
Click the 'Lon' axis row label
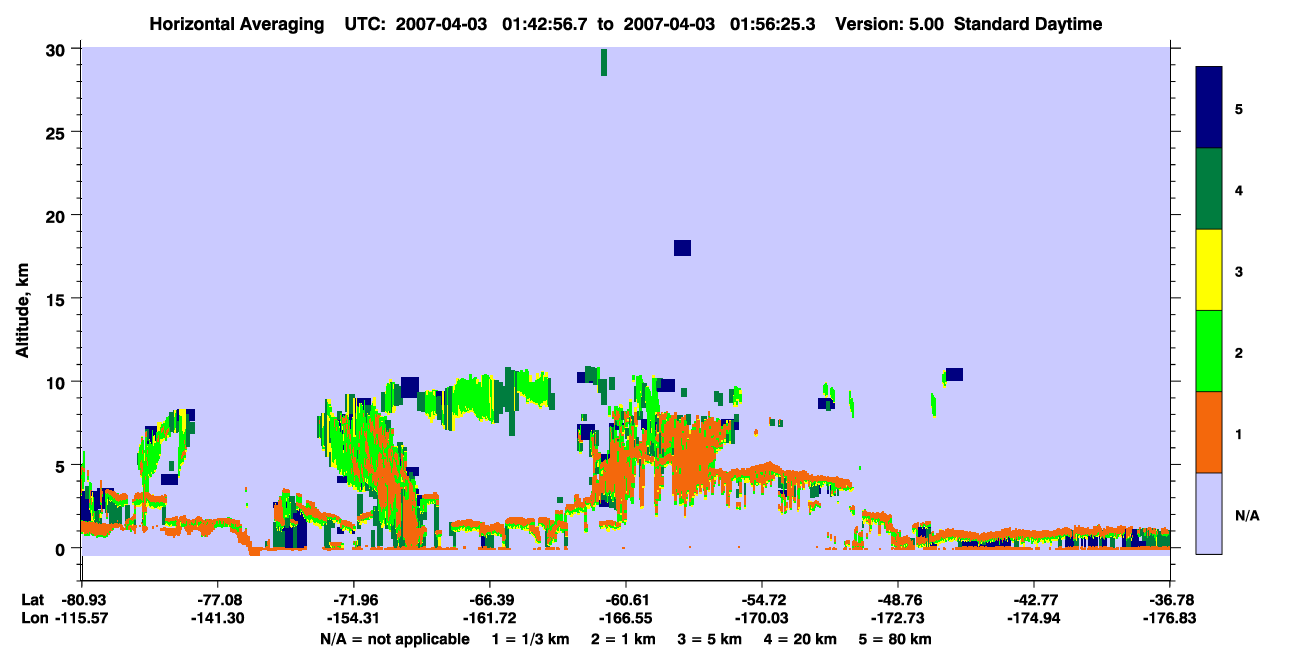coord(33,618)
